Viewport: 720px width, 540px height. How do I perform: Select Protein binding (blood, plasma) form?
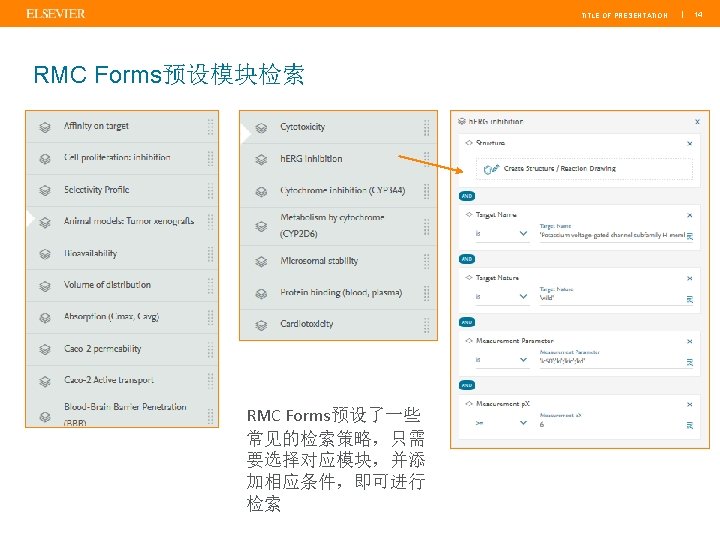(x=338, y=293)
